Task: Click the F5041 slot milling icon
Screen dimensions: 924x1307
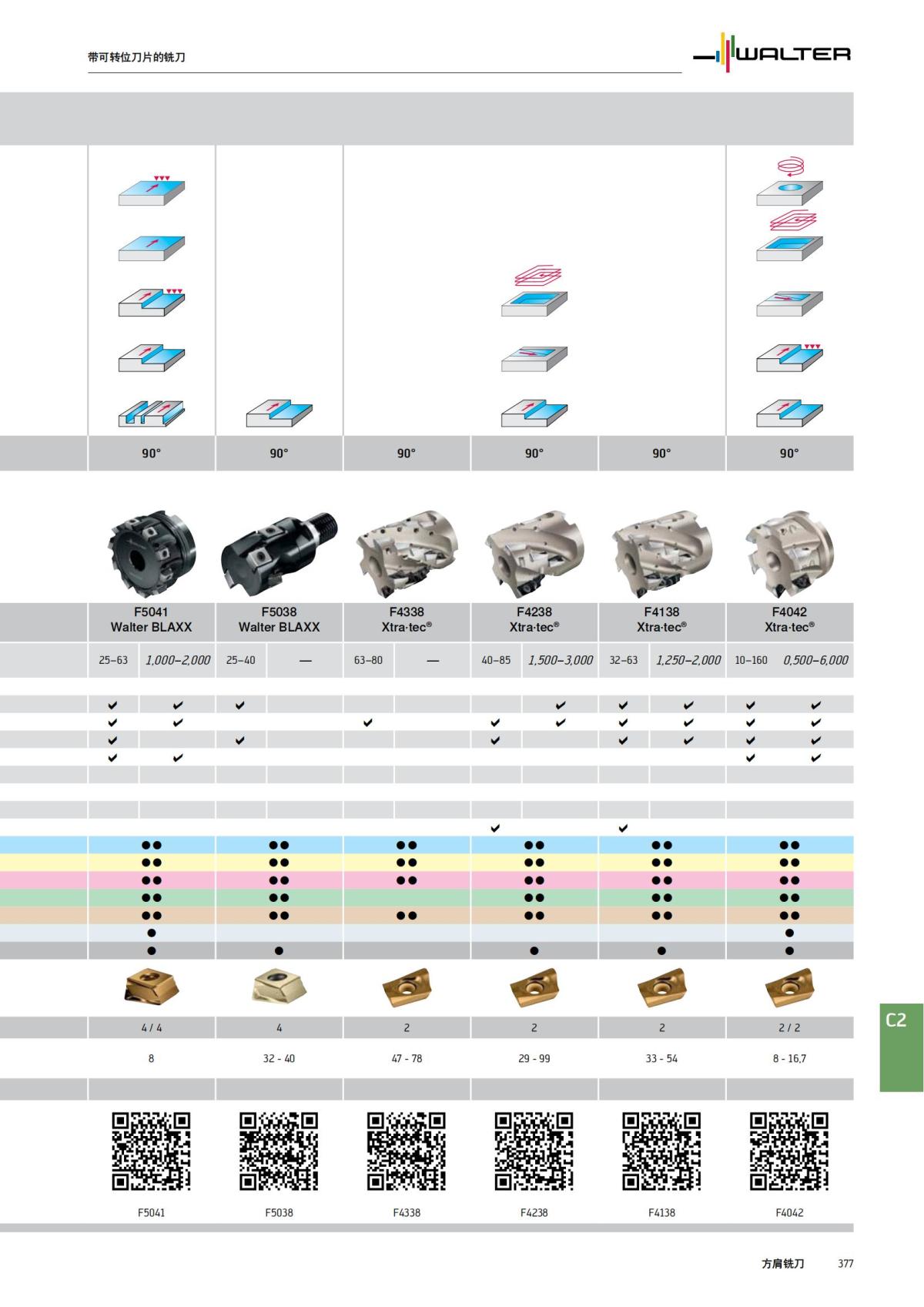Action: [x=152, y=414]
